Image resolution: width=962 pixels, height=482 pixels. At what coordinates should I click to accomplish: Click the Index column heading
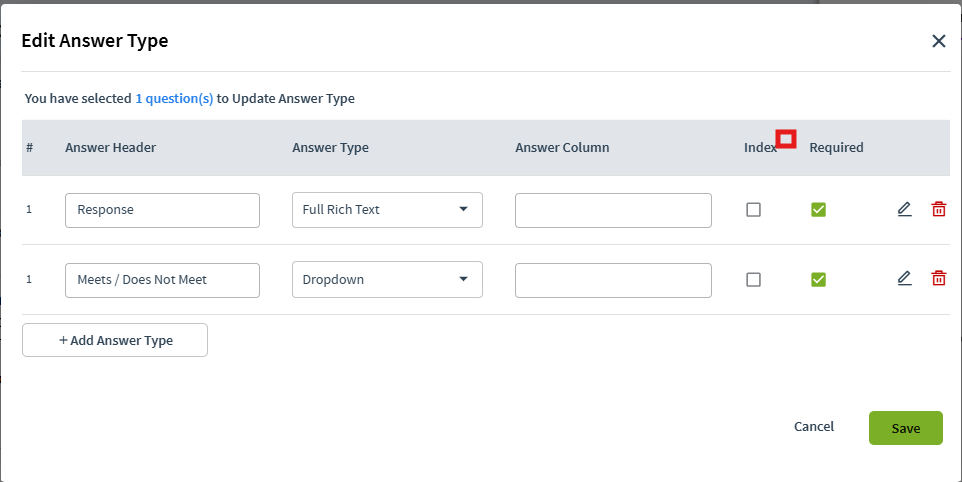pos(760,148)
